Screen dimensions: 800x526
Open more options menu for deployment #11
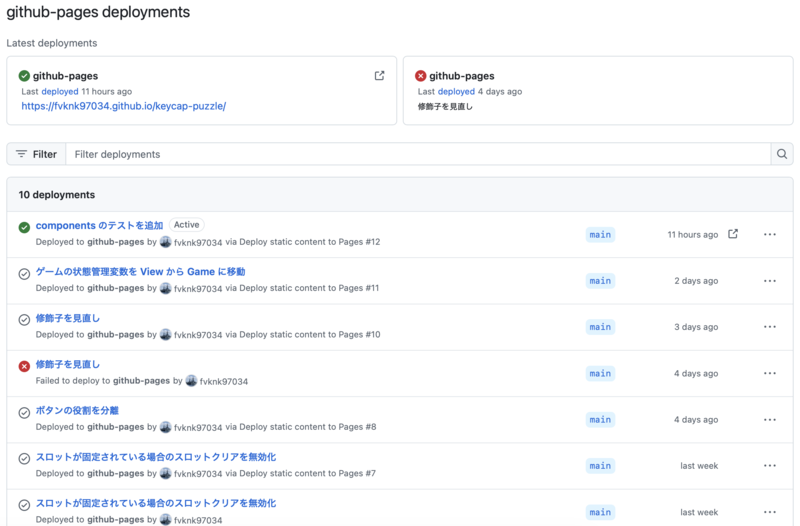(770, 281)
